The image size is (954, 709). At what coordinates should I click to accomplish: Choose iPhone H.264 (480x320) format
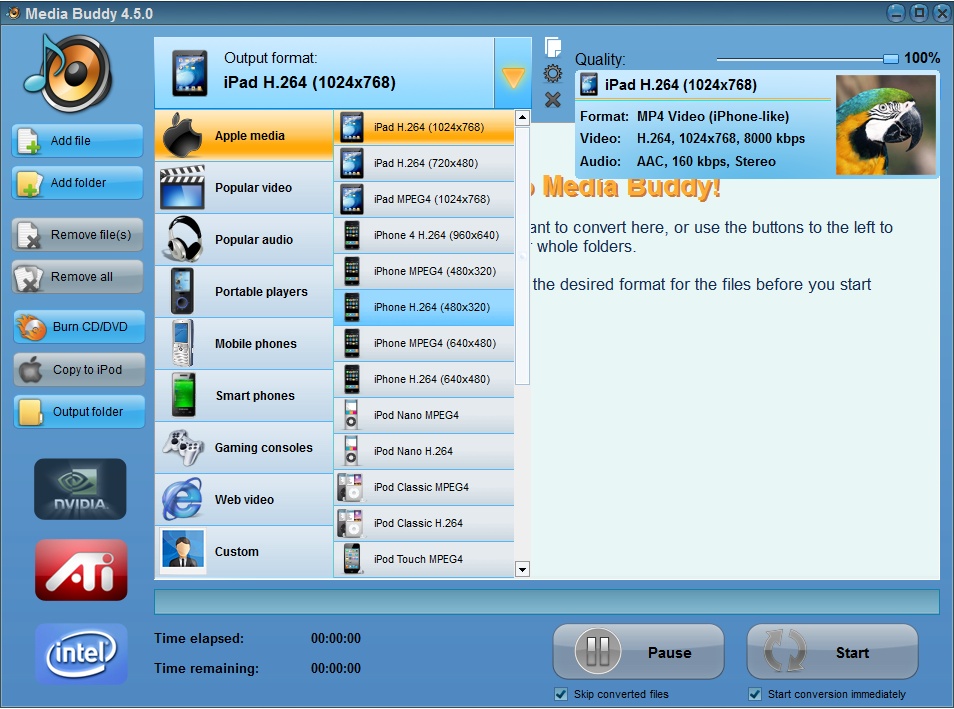pyautogui.click(x=424, y=307)
